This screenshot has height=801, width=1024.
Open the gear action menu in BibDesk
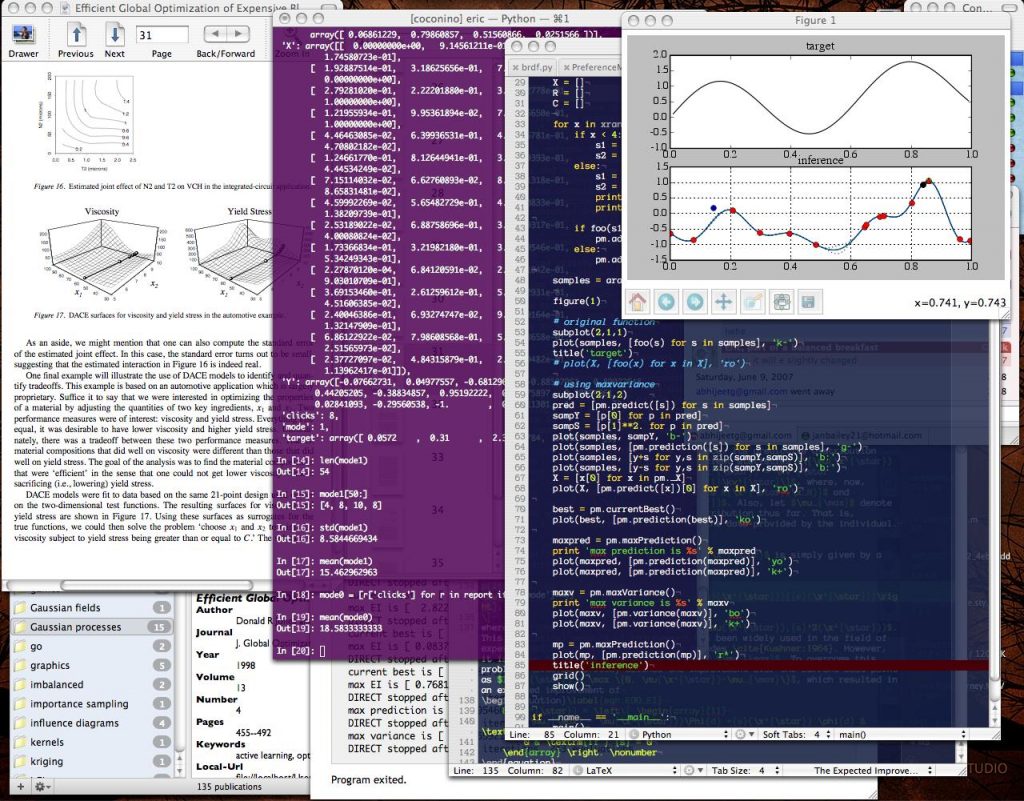pos(42,786)
